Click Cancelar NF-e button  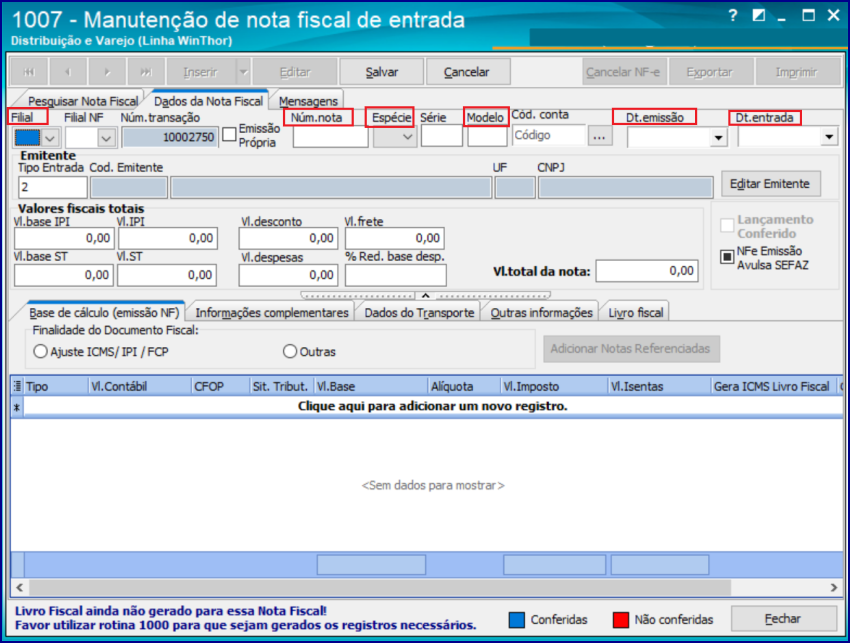pyautogui.click(x=624, y=72)
